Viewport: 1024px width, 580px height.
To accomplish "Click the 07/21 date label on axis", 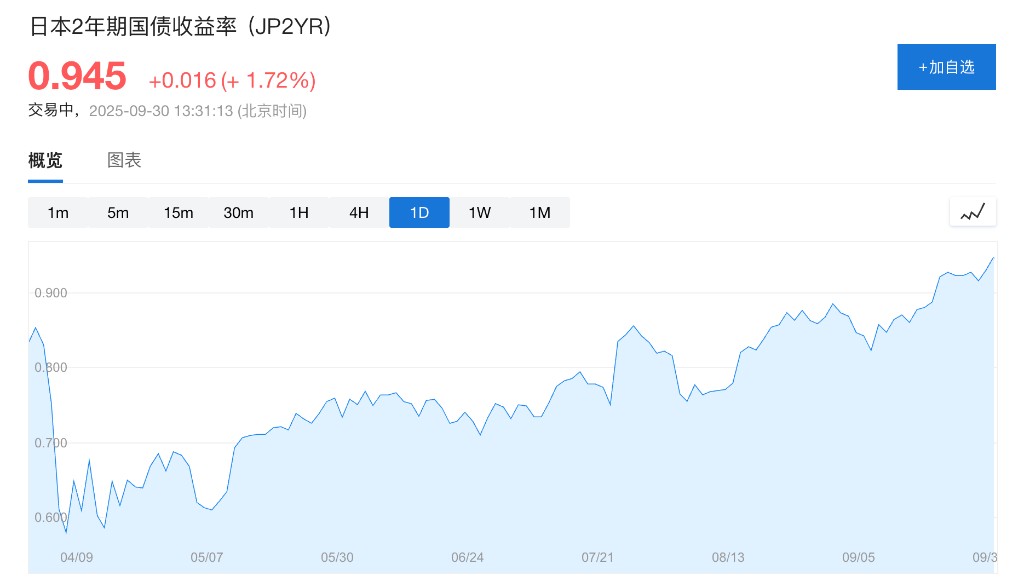I will [597, 557].
